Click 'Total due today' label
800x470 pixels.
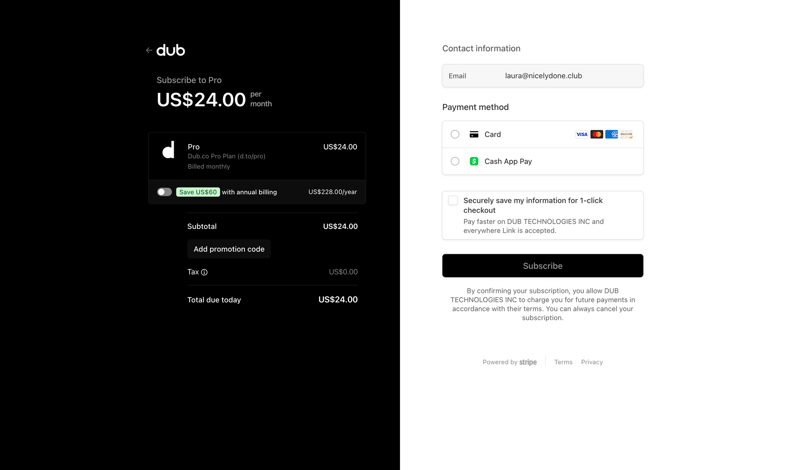click(214, 300)
